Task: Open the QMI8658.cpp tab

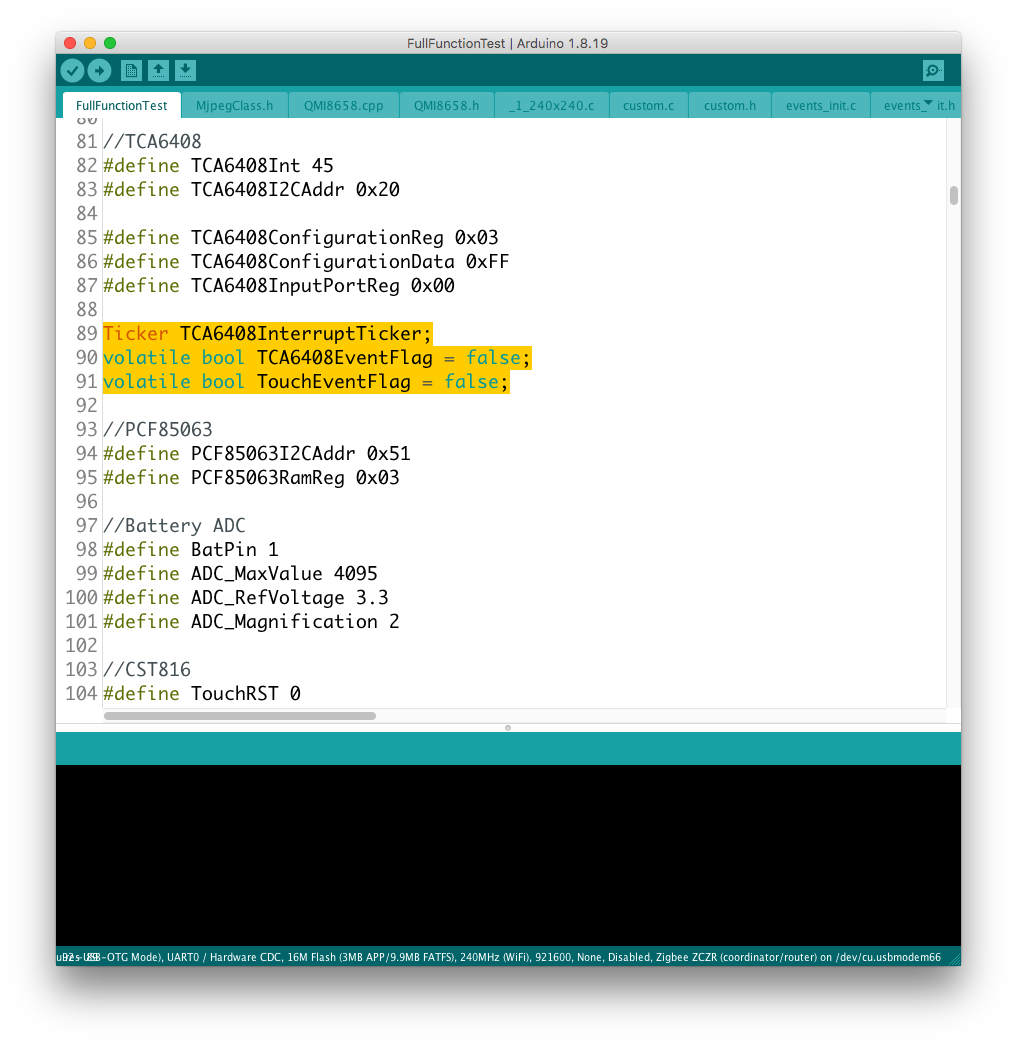Action: coord(343,105)
